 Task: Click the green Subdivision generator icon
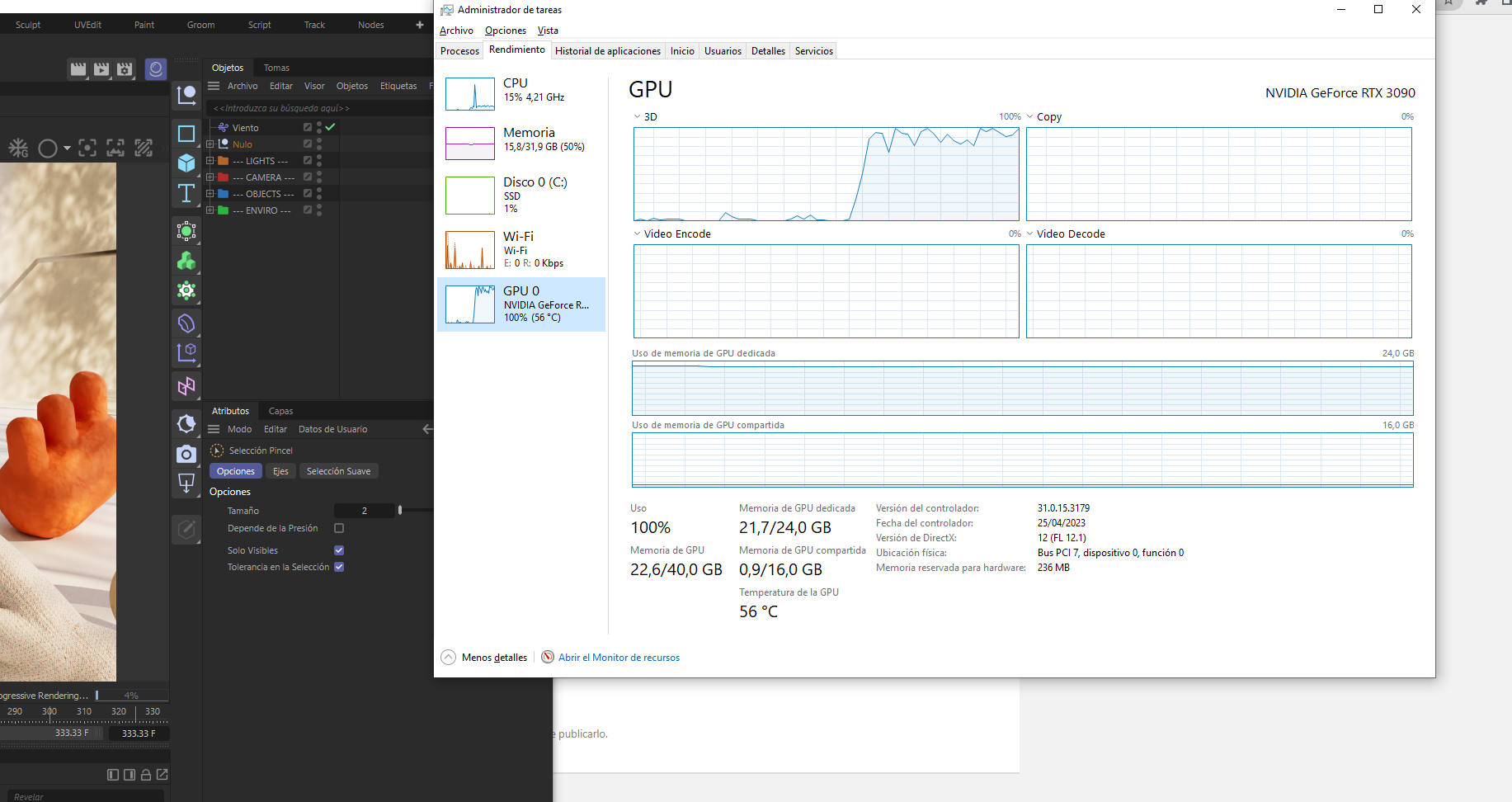pyautogui.click(x=186, y=231)
